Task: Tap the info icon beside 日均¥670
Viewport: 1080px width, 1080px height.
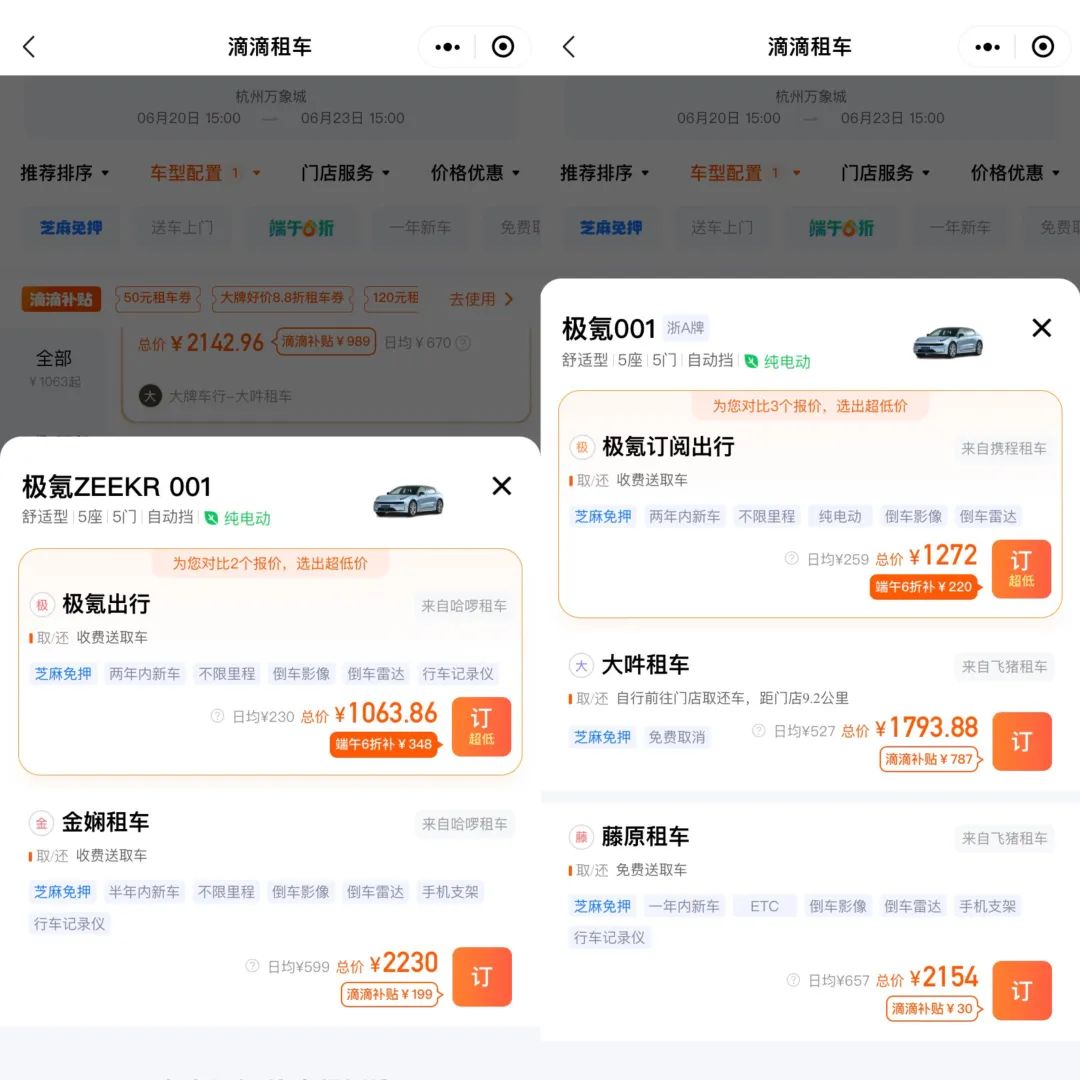Action: pyautogui.click(x=464, y=342)
